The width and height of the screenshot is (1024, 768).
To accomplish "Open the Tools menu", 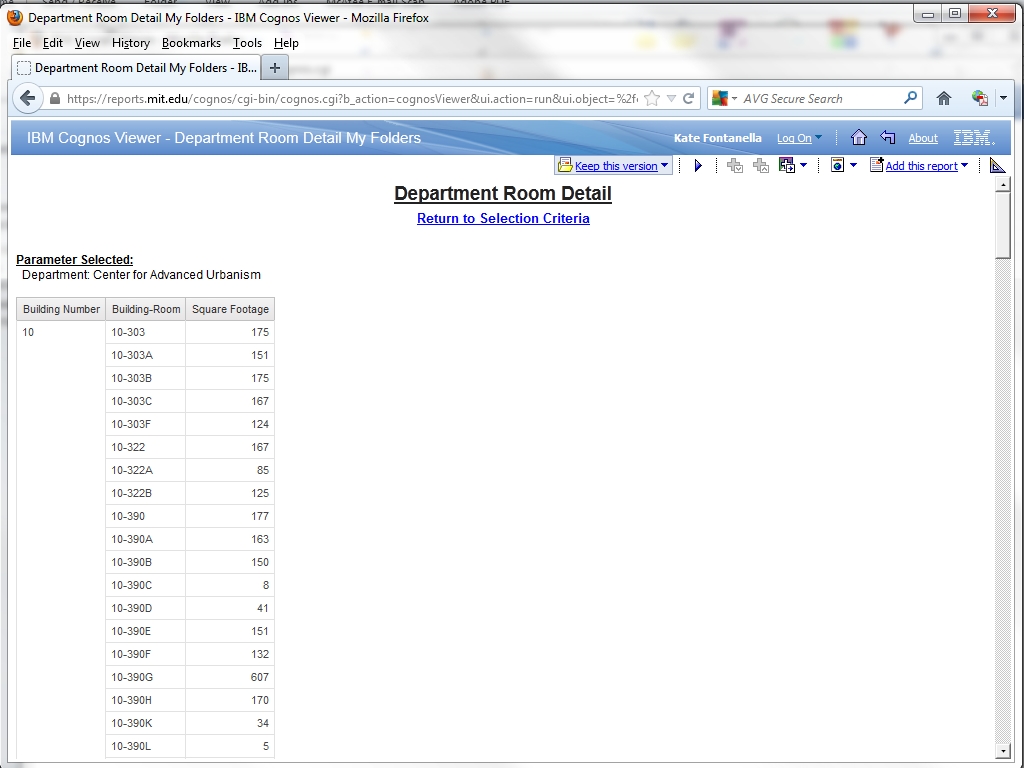I will click(247, 43).
